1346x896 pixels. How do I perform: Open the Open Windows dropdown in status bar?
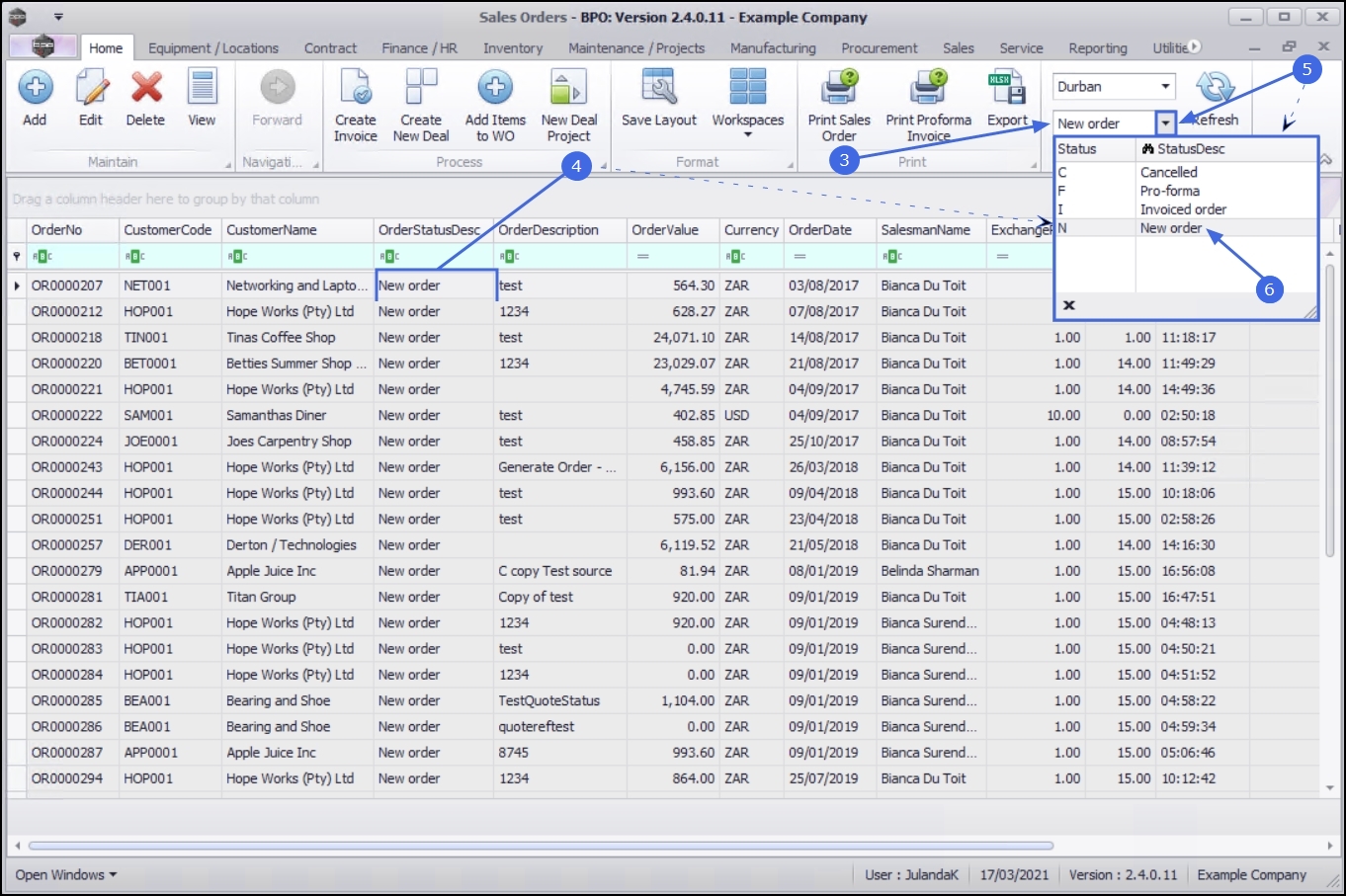pos(65,874)
